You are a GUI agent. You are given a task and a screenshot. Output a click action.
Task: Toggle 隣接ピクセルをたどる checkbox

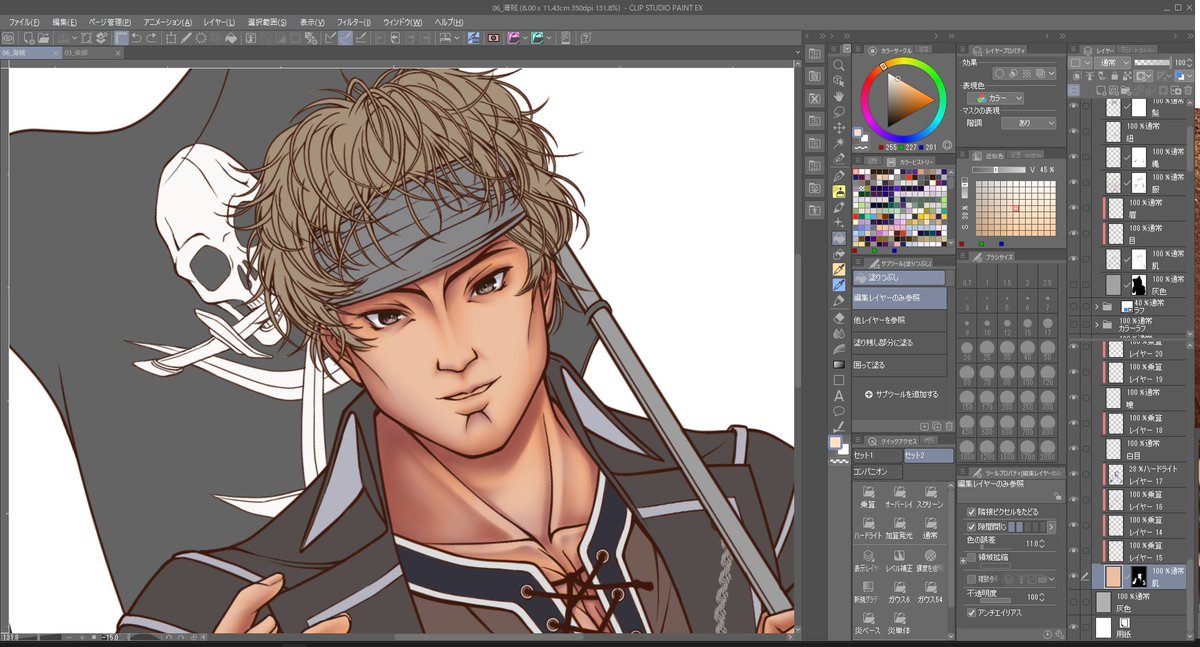click(x=972, y=512)
